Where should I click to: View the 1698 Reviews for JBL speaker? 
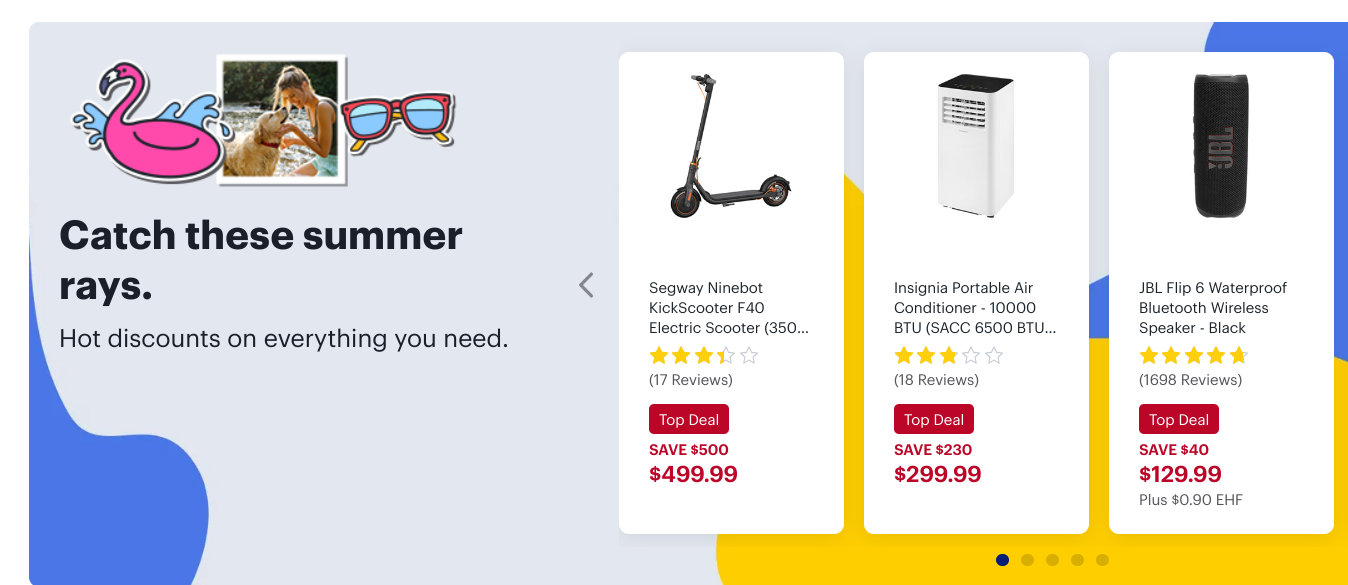point(1190,380)
